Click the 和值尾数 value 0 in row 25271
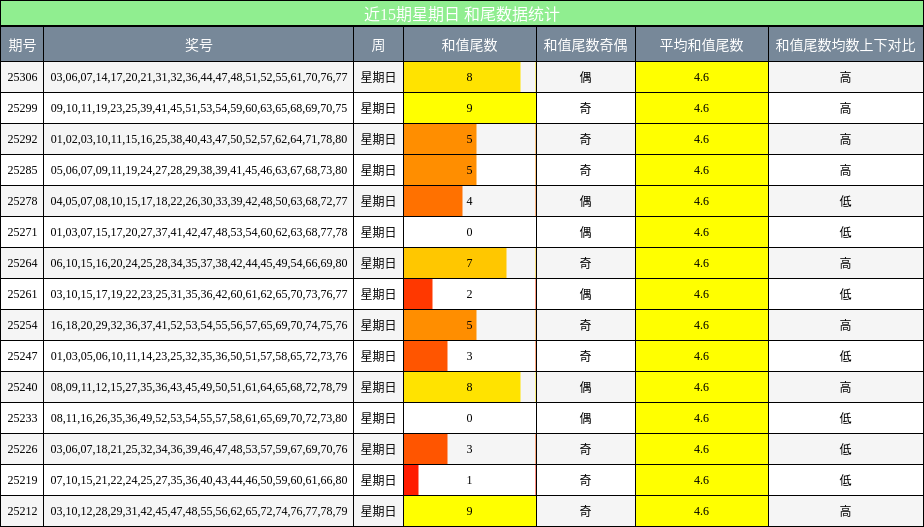This screenshot has height=527, width=924. (x=469, y=232)
